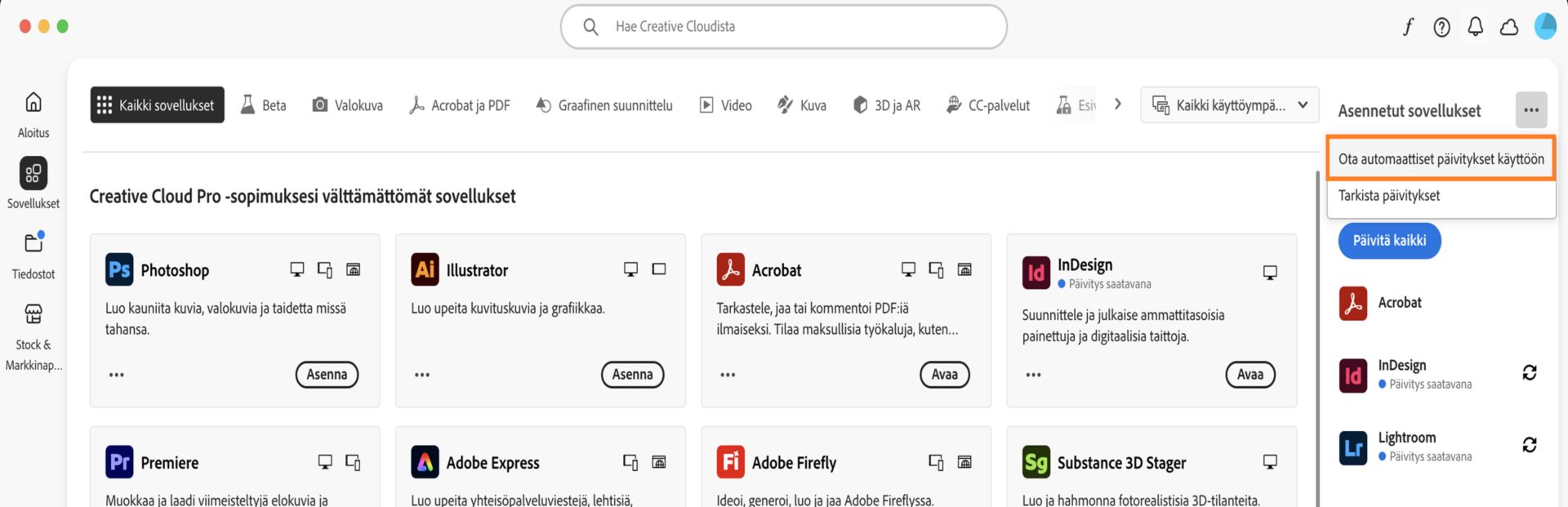Expand more category tabs with chevron

(1117, 105)
